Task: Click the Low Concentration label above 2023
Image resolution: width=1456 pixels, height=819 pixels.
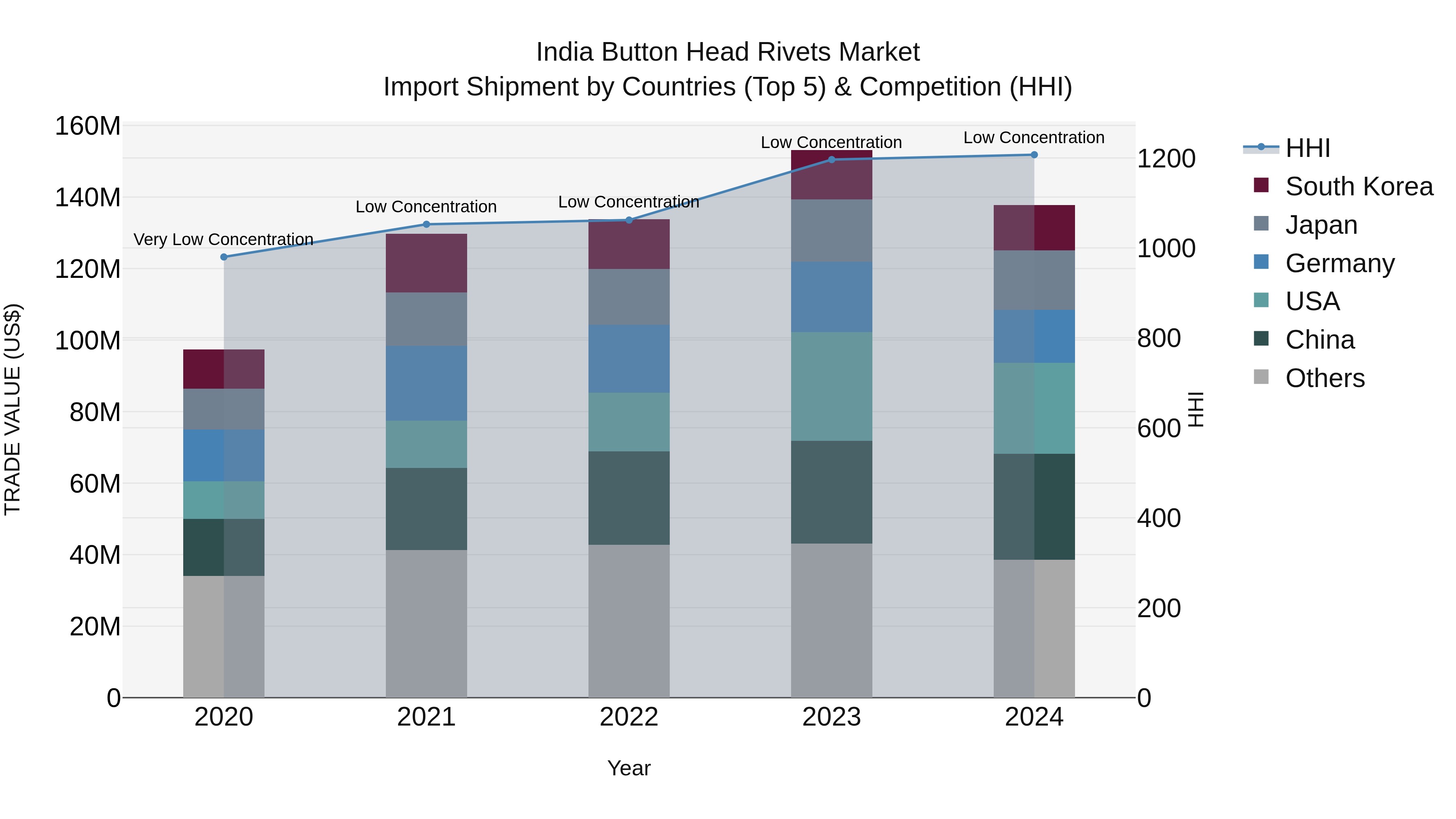Action: [832, 142]
